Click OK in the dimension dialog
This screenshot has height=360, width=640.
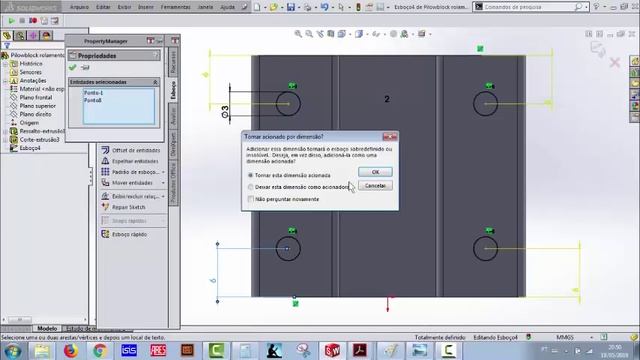click(376, 172)
